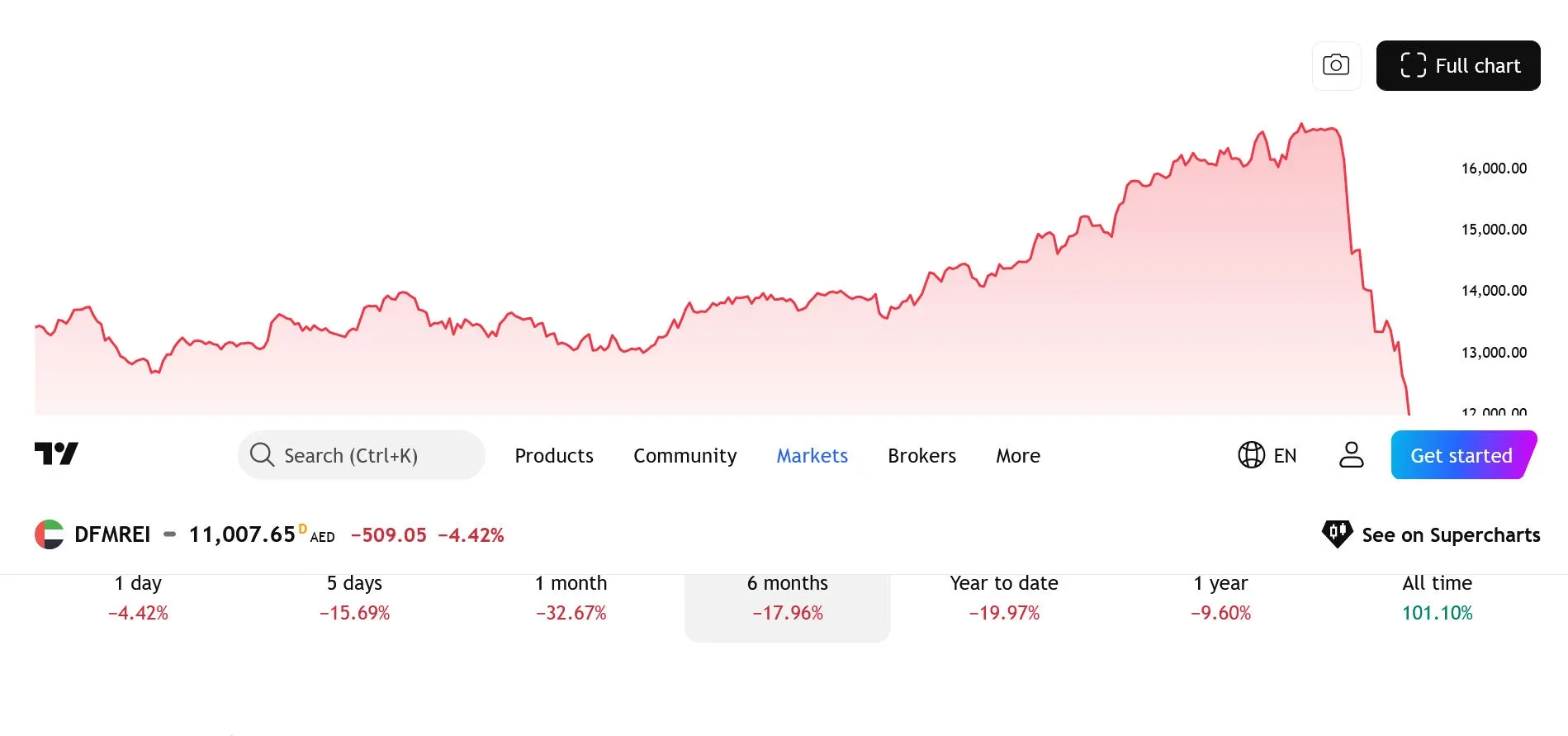This screenshot has height=736, width=1568.
Task: Open the Community menu
Action: [685, 455]
